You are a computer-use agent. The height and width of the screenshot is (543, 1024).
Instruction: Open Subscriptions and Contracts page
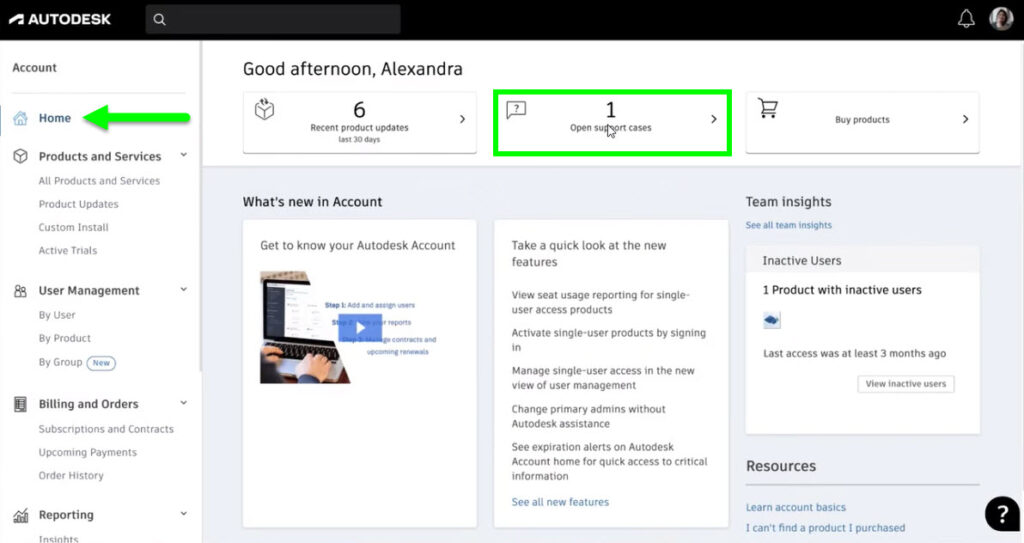(x=106, y=429)
